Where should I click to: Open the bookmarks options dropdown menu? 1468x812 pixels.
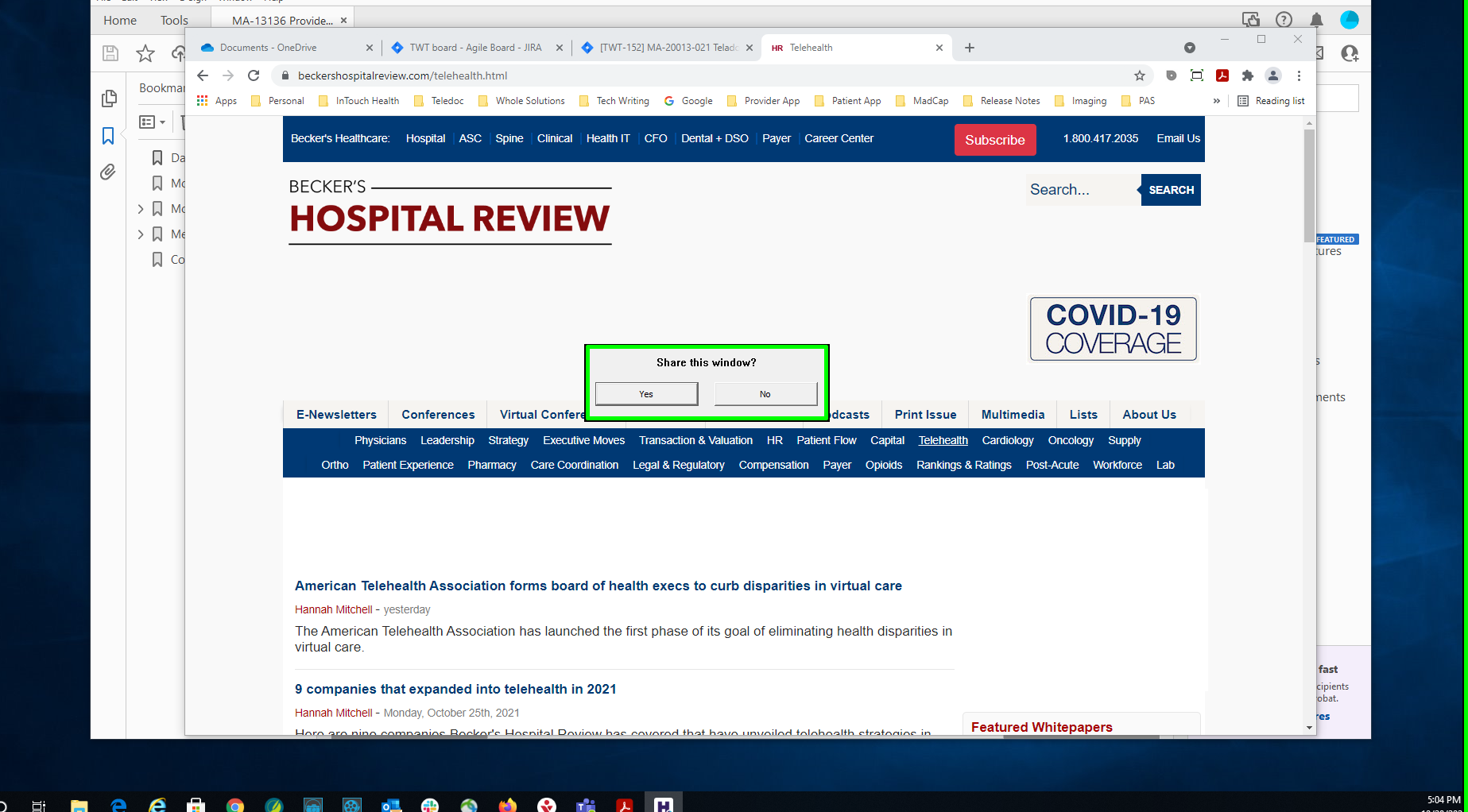[152, 122]
